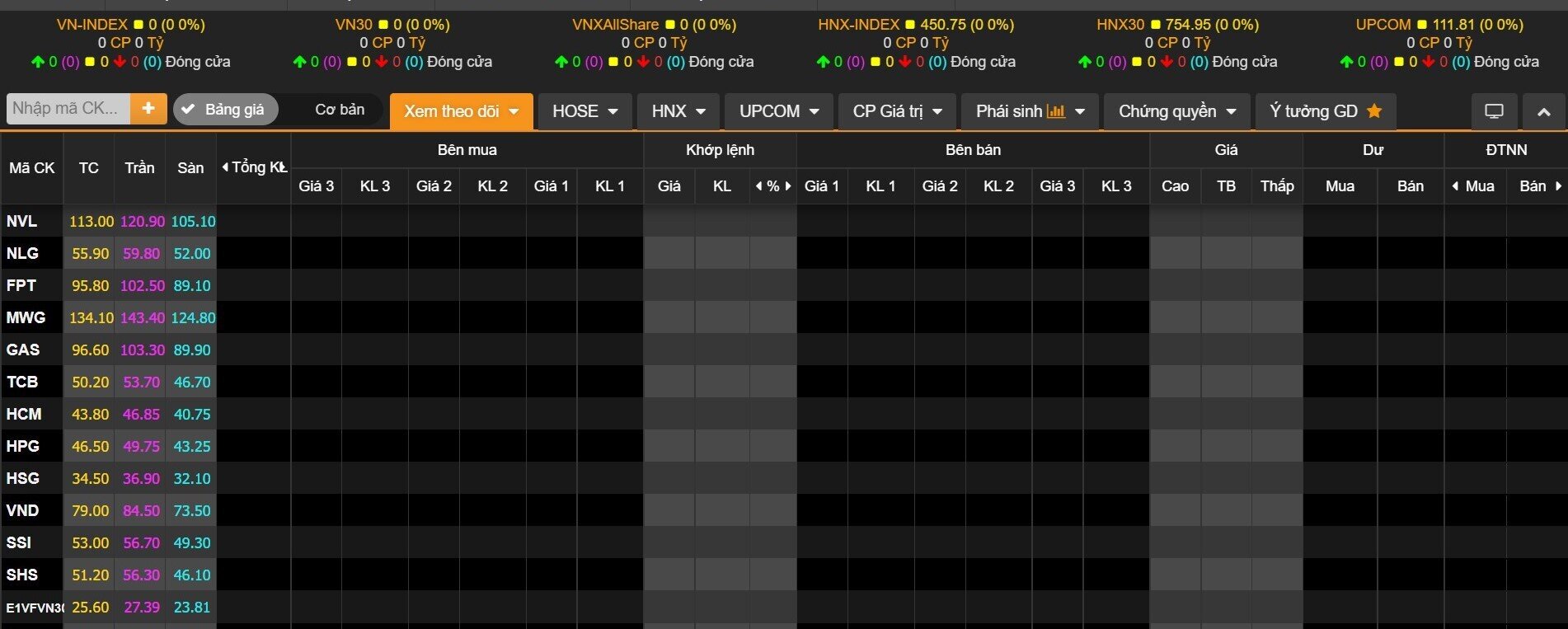Click the UPCOM index label at top
1568x629 pixels.
pyautogui.click(x=1383, y=25)
